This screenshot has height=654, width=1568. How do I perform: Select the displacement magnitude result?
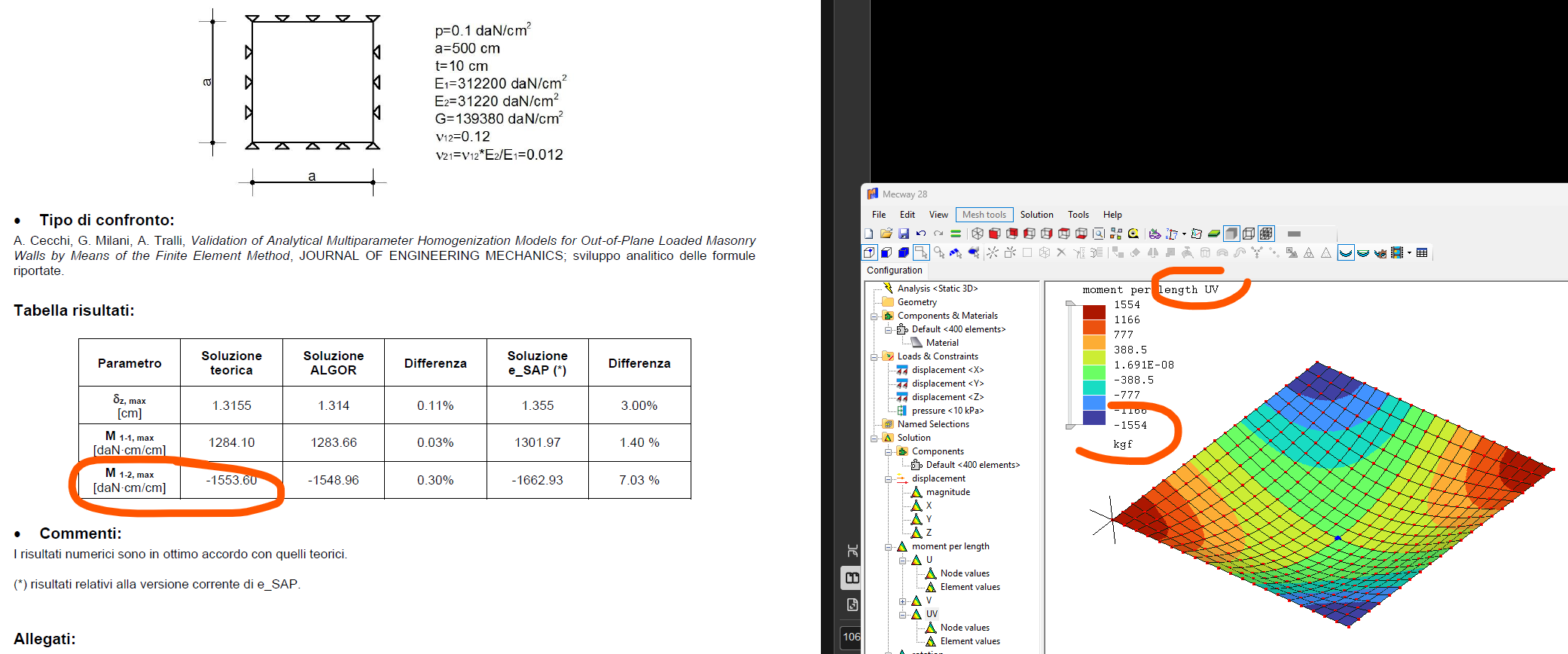click(x=947, y=492)
